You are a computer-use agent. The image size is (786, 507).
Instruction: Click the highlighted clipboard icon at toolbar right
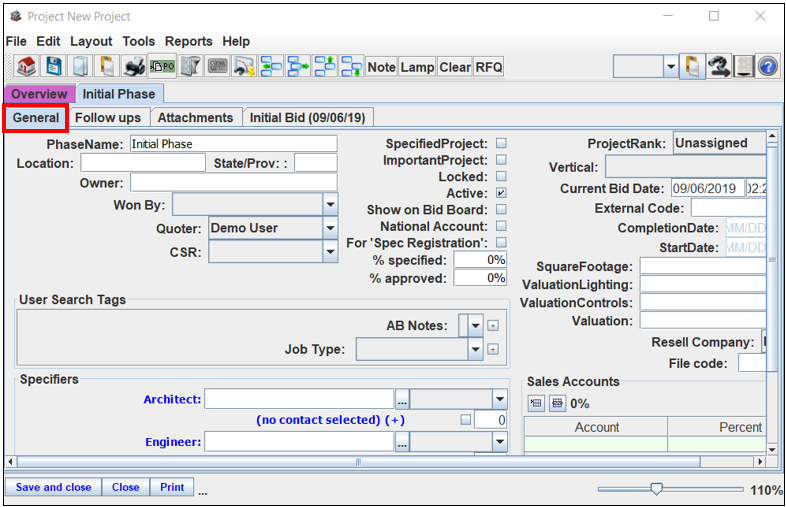coord(692,66)
